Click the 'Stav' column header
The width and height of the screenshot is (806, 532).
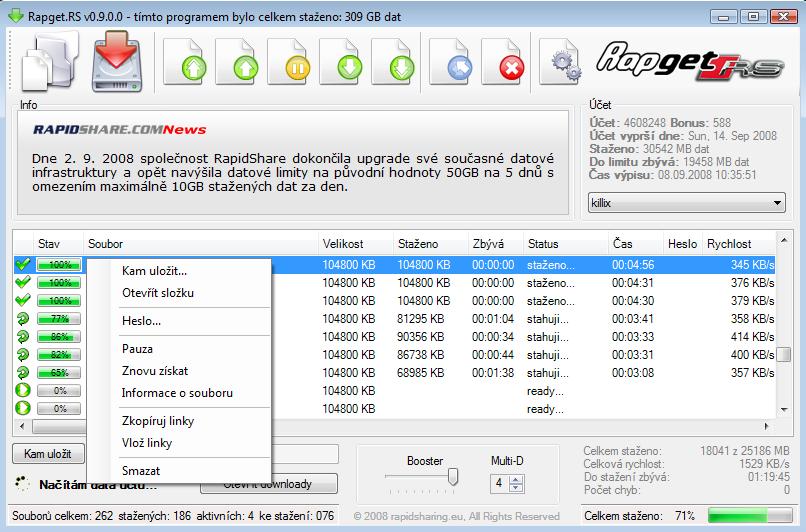(x=58, y=244)
